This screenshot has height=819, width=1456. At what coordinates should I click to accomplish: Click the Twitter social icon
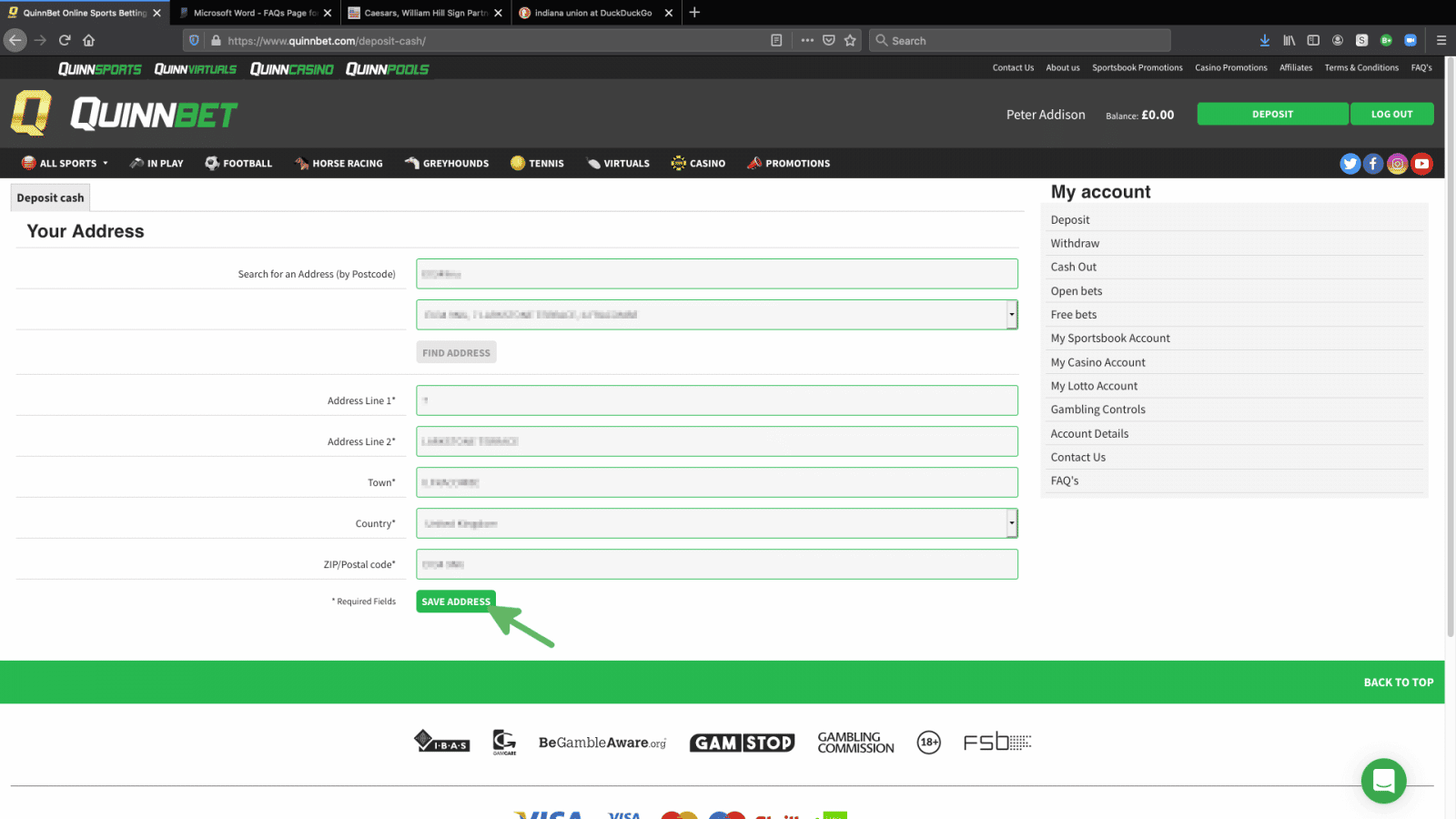(1350, 164)
